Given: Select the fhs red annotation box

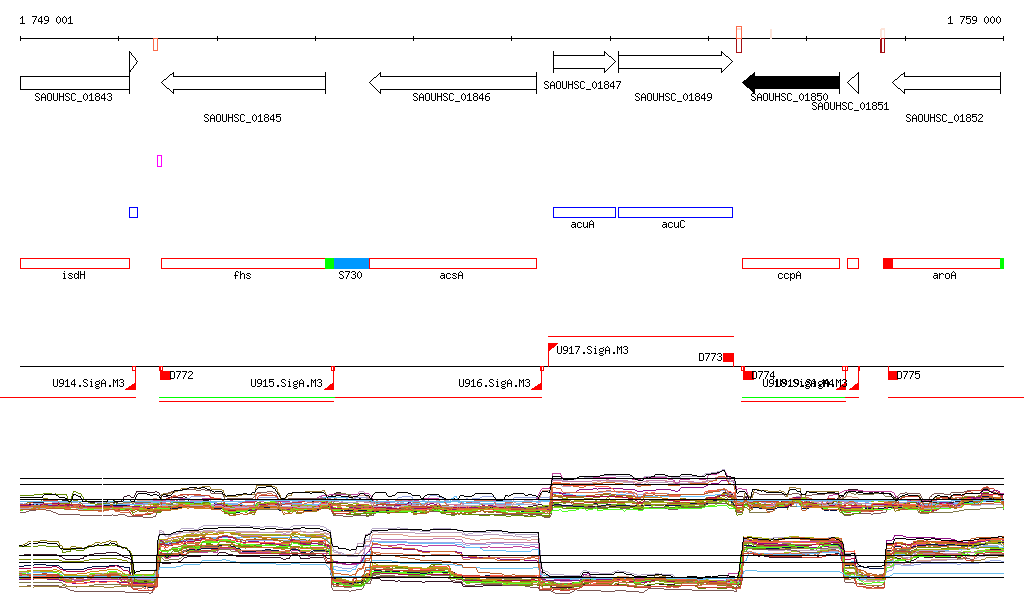Looking at the screenshot, I should [243, 263].
